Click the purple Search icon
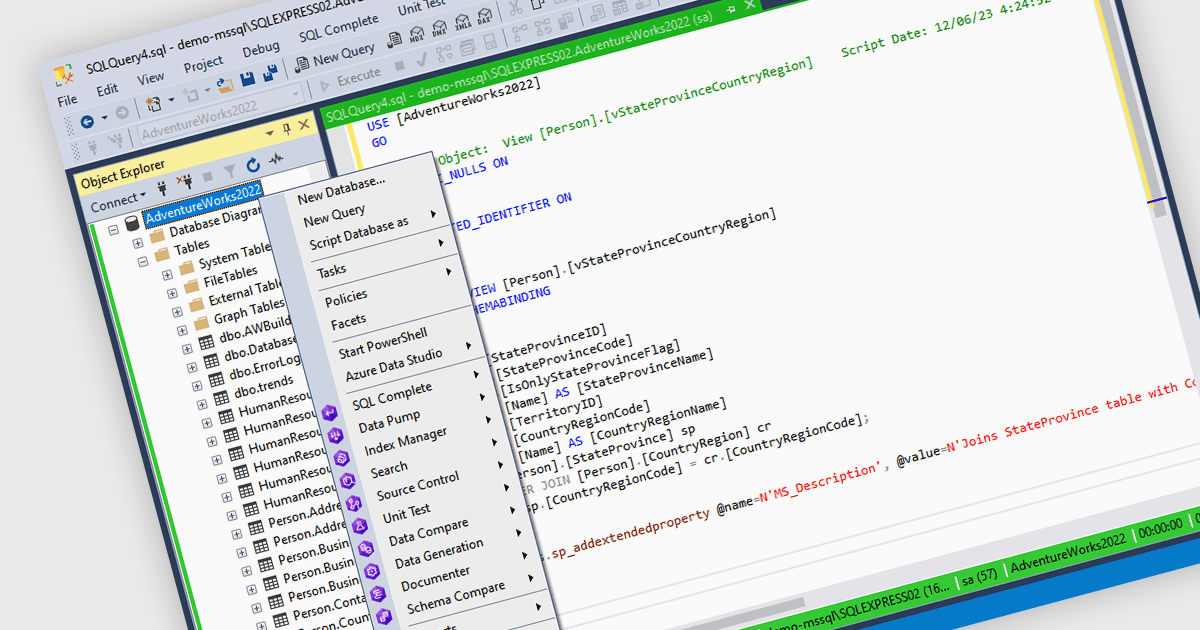The width and height of the screenshot is (1200, 630). tap(349, 481)
